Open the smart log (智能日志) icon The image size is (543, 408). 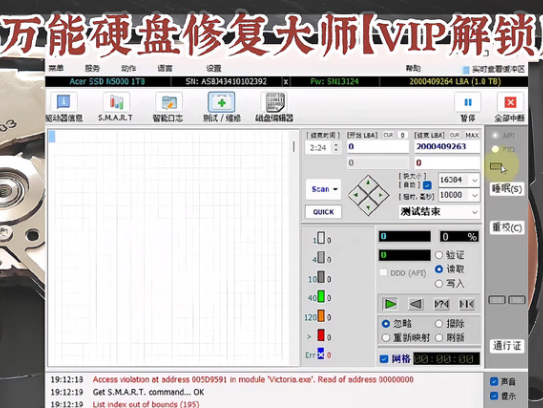pyautogui.click(x=168, y=102)
